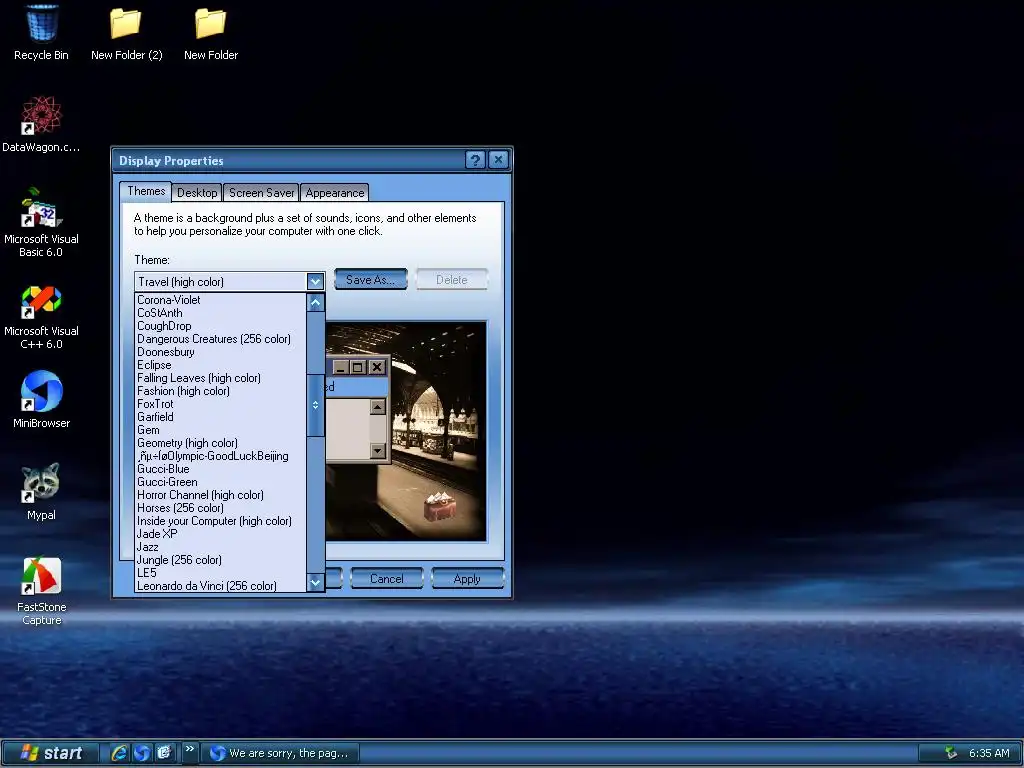This screenshot has width=1024, height=768.
Task: Click the system tray network icon
Action: [951, 753]
